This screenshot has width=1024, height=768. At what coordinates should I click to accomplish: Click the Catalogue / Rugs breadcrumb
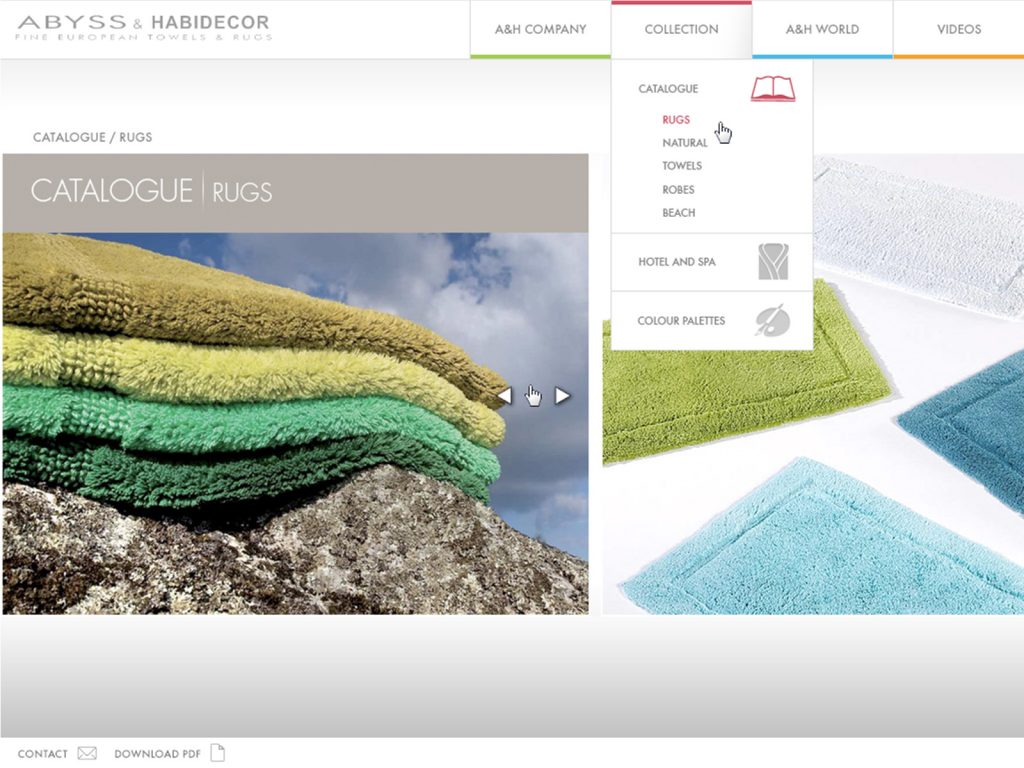click(92, 137)
